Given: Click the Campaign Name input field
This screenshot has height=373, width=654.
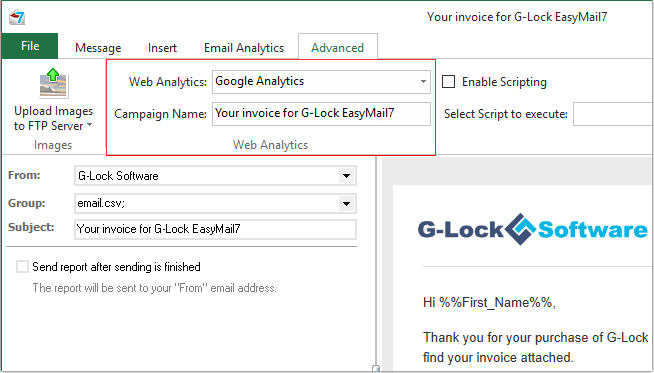Looking at the screenshot, I should [x=321, y=113].
